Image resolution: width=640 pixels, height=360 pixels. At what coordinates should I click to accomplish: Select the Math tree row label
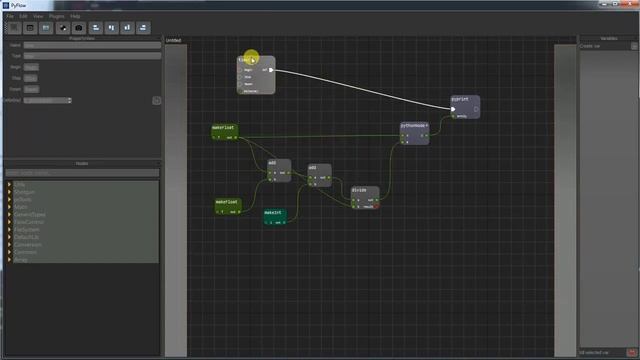click(21, 207)
